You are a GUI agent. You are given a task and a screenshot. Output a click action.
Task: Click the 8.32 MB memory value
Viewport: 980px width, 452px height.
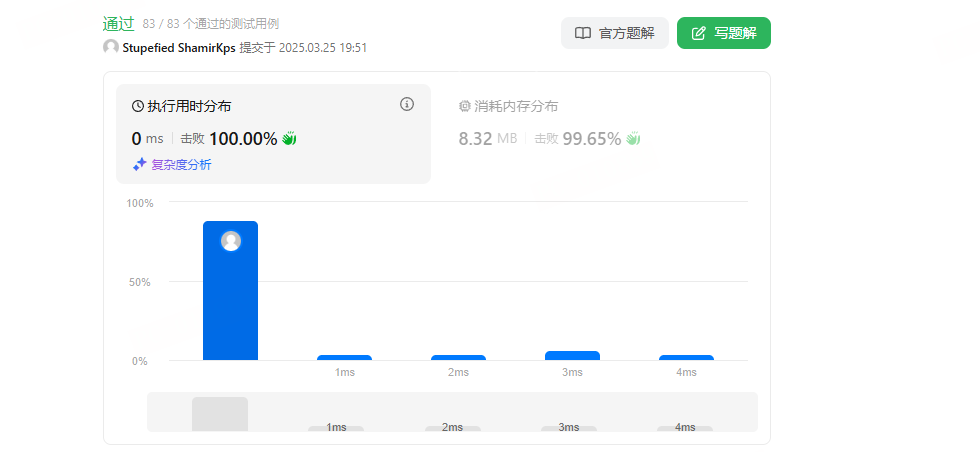488,139
